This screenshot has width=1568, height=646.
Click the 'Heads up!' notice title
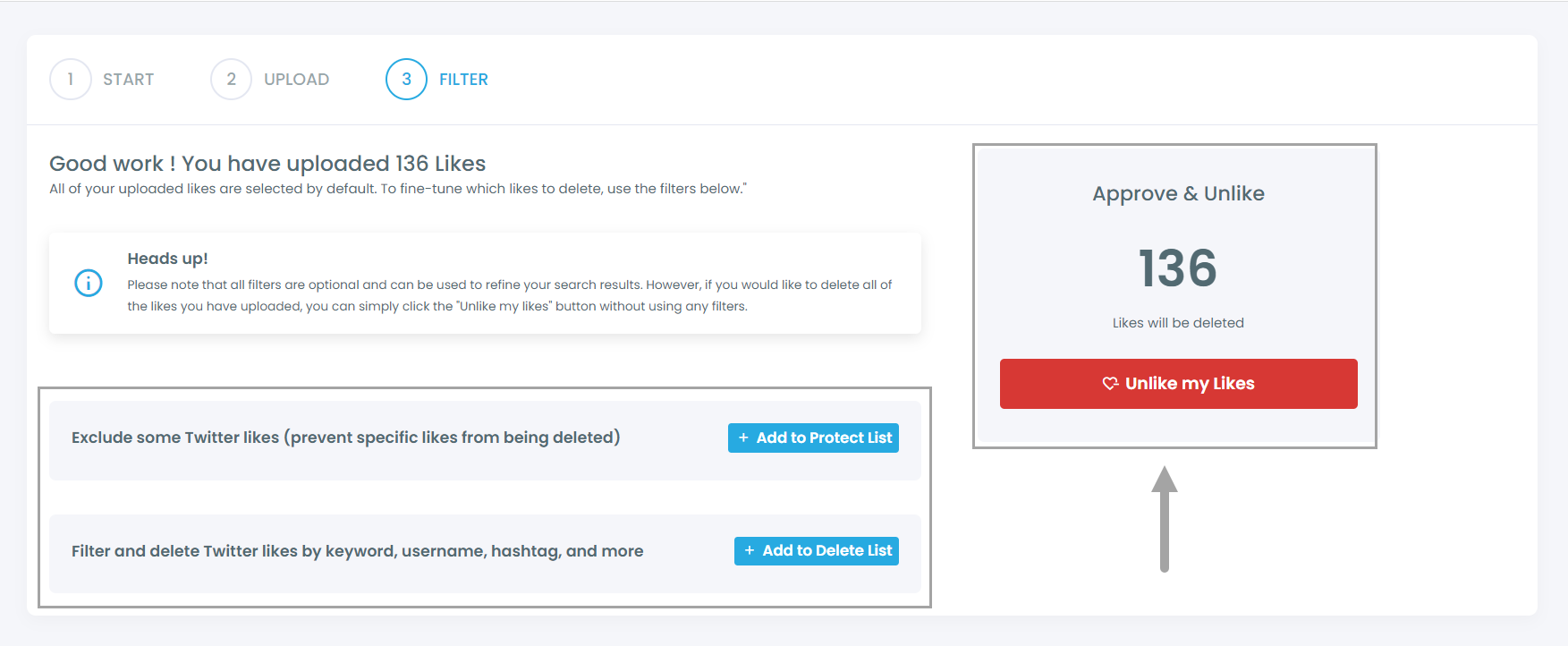coord(167,259)
